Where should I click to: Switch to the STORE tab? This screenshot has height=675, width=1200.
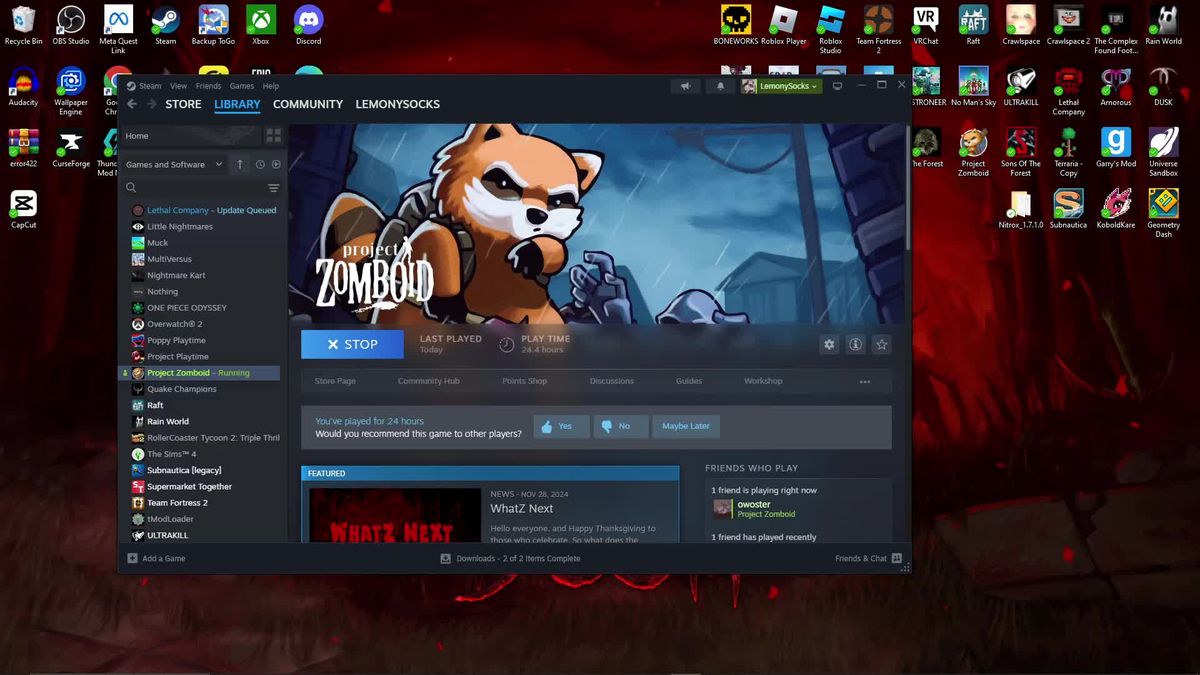point(183,104)
